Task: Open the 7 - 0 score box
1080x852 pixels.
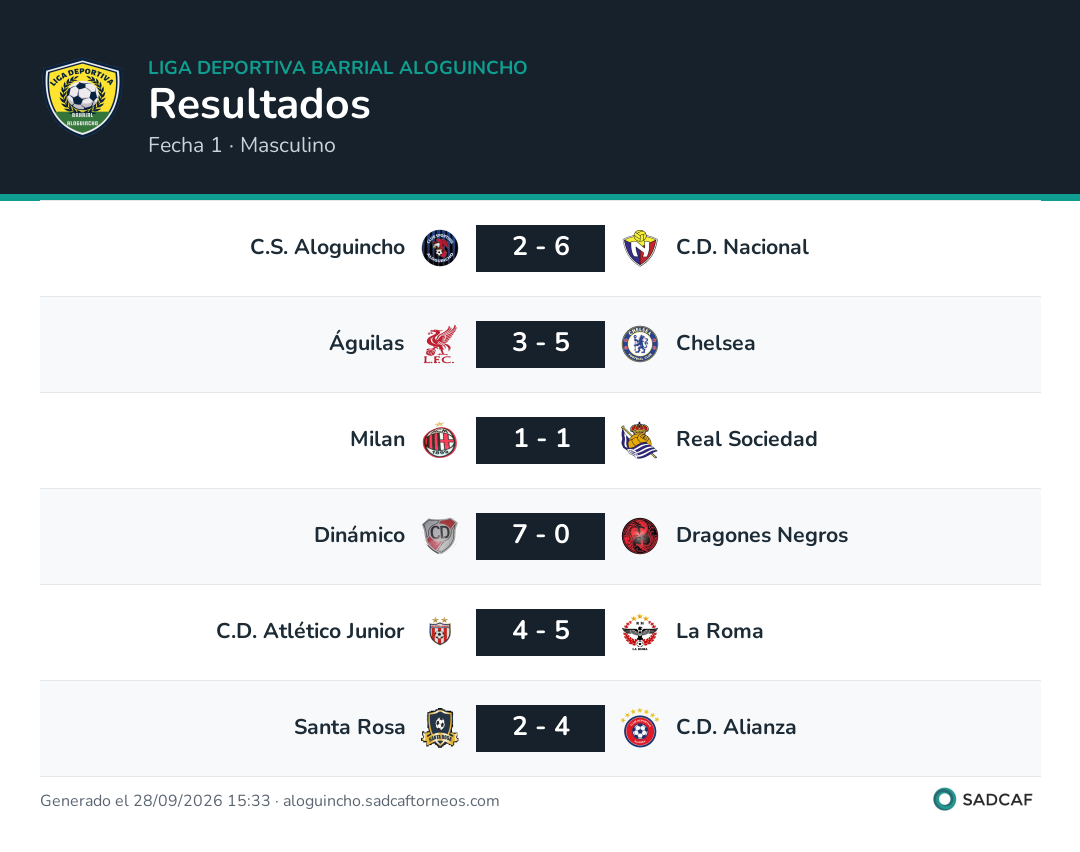Action: tap(540, 536)
